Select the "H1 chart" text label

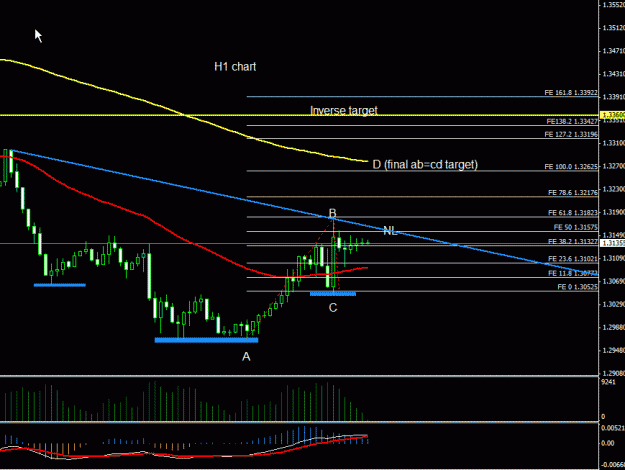click(x=235, y=67)
